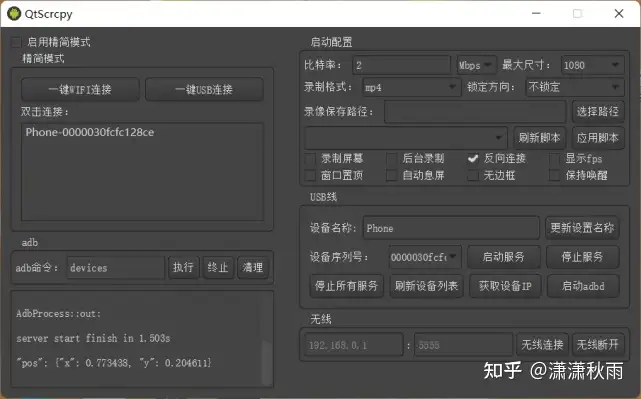Click the 选择路径 button
Image resolution: width=641 pixels, height=399 pixels.
click(x=598, y=111)
